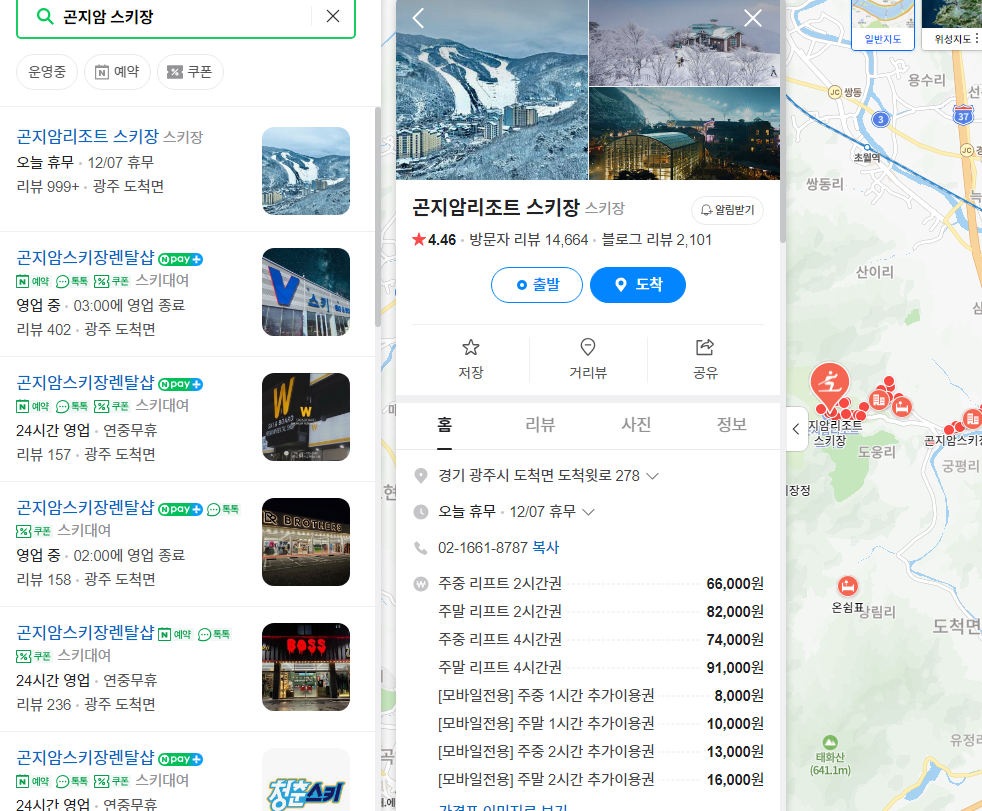The image size is (982, 811).
Task: Open 방문자 리뷰 14,664
Action: (x=529, y=240)
